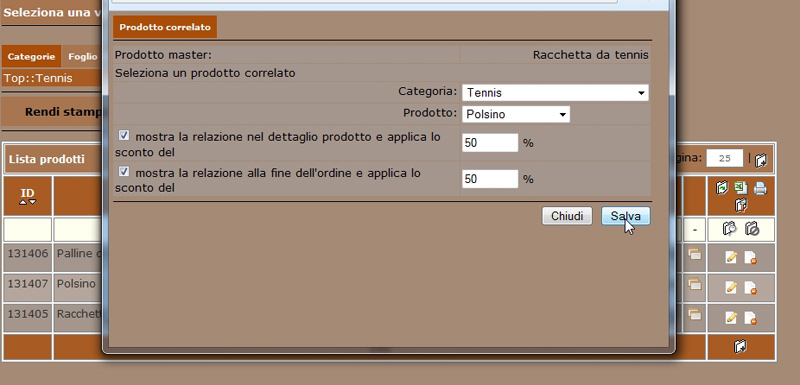
Task: Export the list with the Excel icon
Action: click(741, 188)
